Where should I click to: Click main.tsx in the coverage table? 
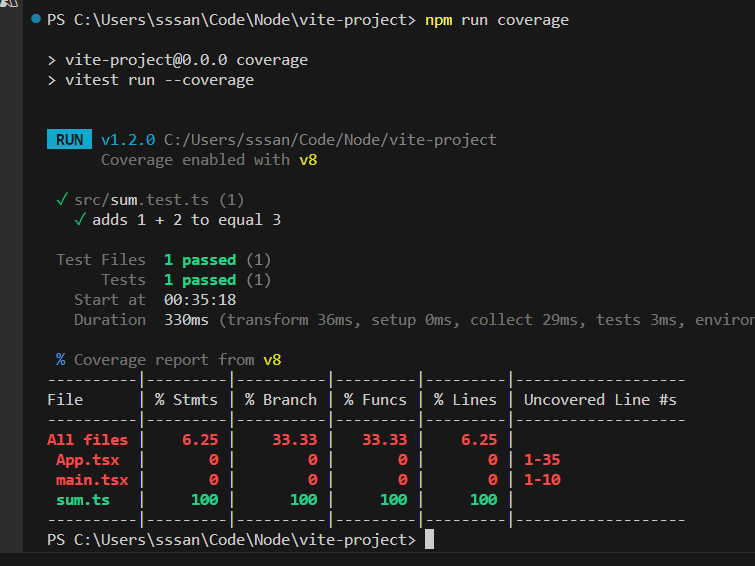point(89,480)
